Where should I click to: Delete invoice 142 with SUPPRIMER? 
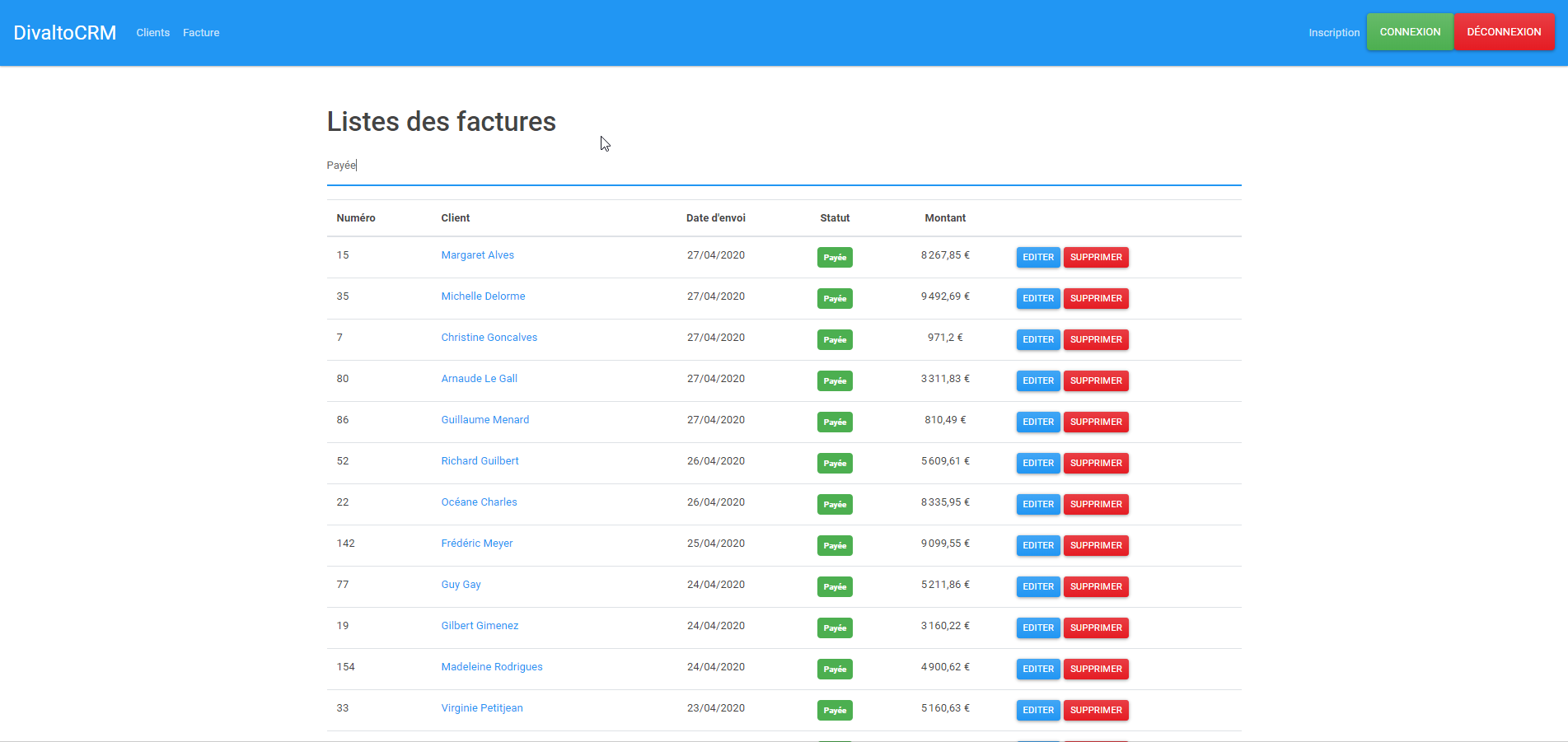[x=1096, y=545]
